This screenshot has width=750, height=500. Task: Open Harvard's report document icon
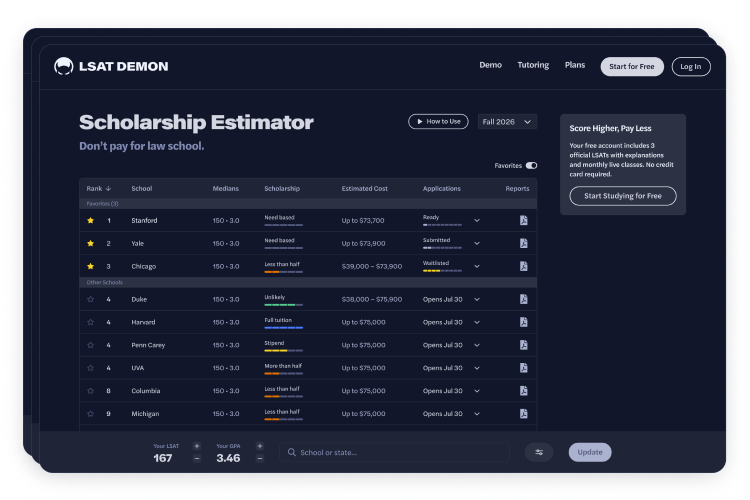click(524, 322)
